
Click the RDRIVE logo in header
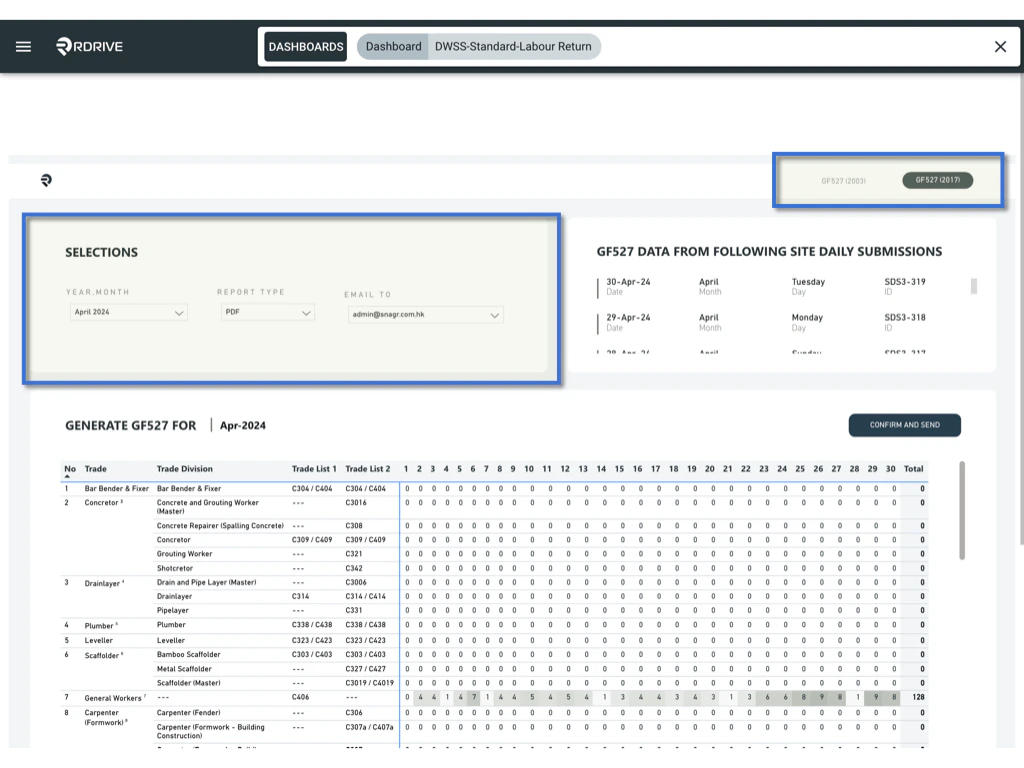point(89,46)
